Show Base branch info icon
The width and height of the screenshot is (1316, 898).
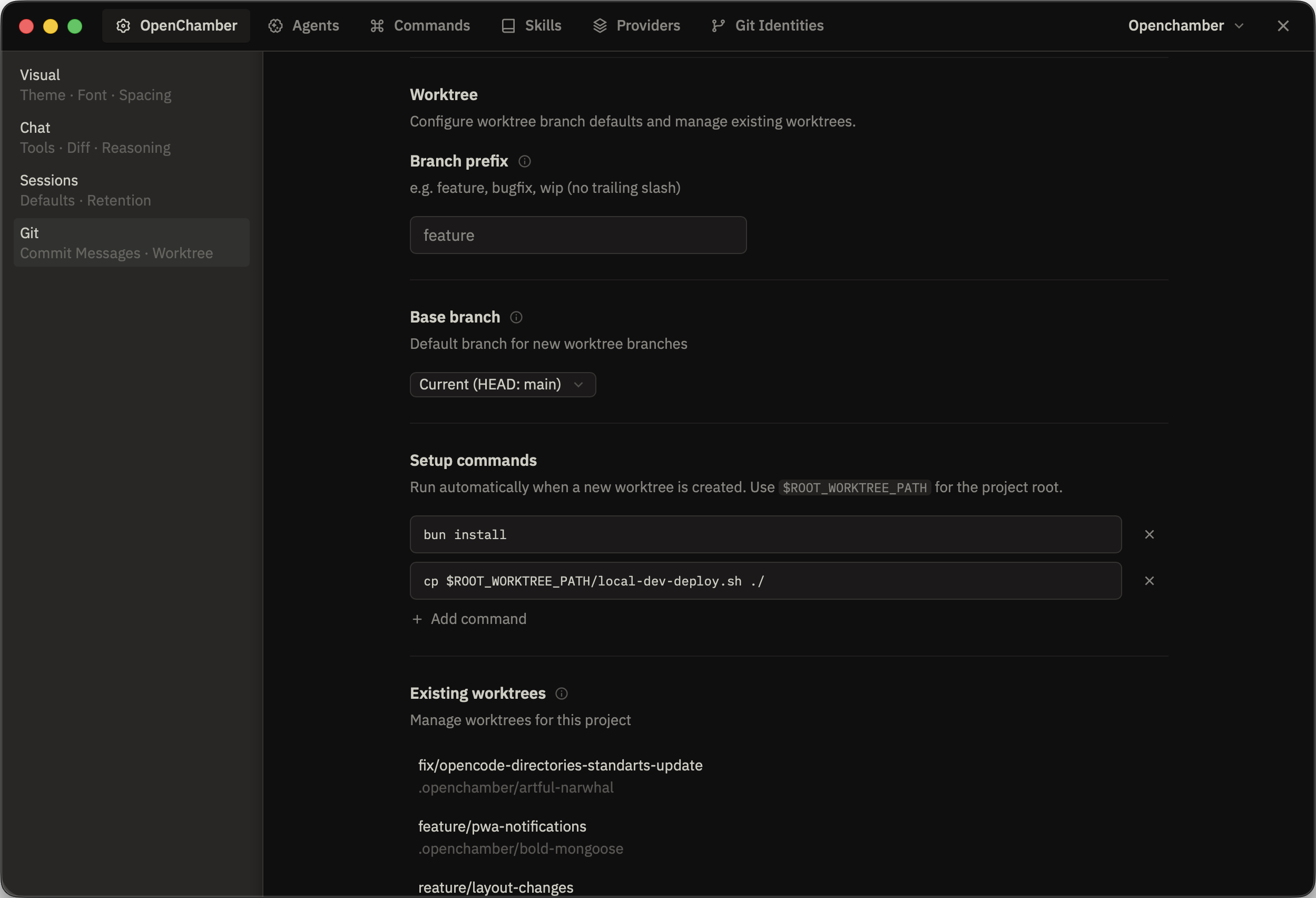pos(516,317)
